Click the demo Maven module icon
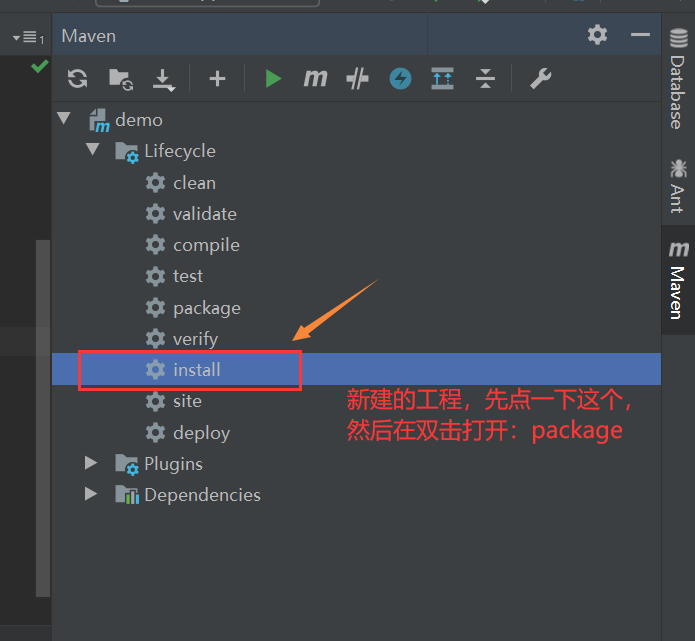The width and height of the screenshot is (695, 641). coord(99,121)
